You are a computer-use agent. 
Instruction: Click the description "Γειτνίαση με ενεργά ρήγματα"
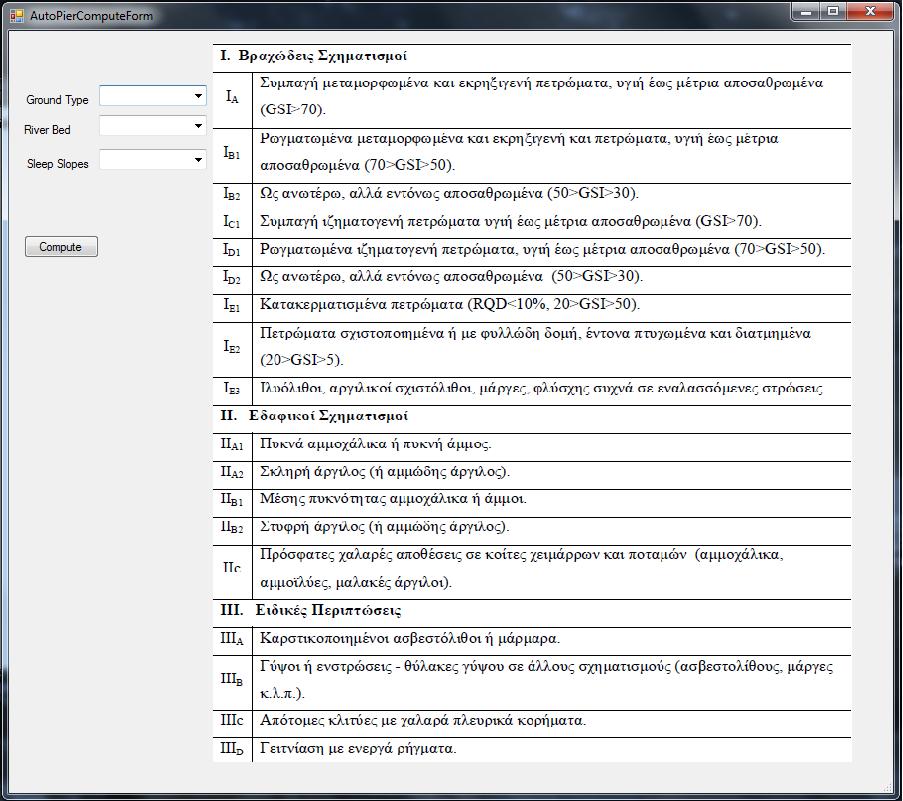click(358, 749)
